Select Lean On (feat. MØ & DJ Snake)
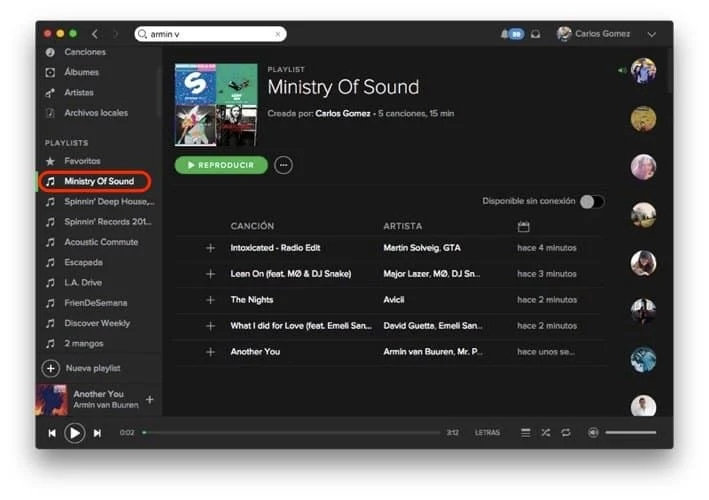 (x=291, y=274)
